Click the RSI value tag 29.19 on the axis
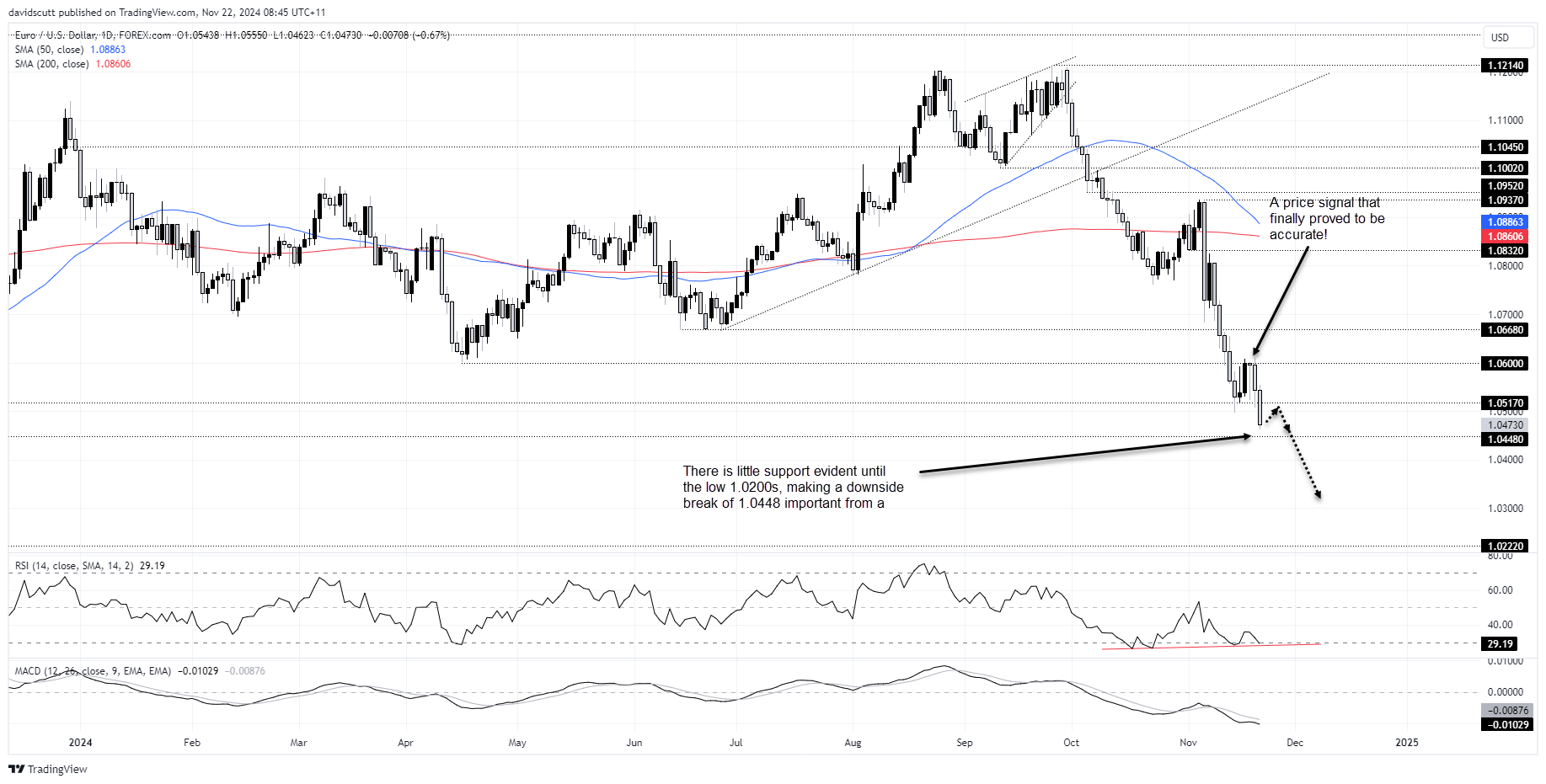 tap(1500, 644)
